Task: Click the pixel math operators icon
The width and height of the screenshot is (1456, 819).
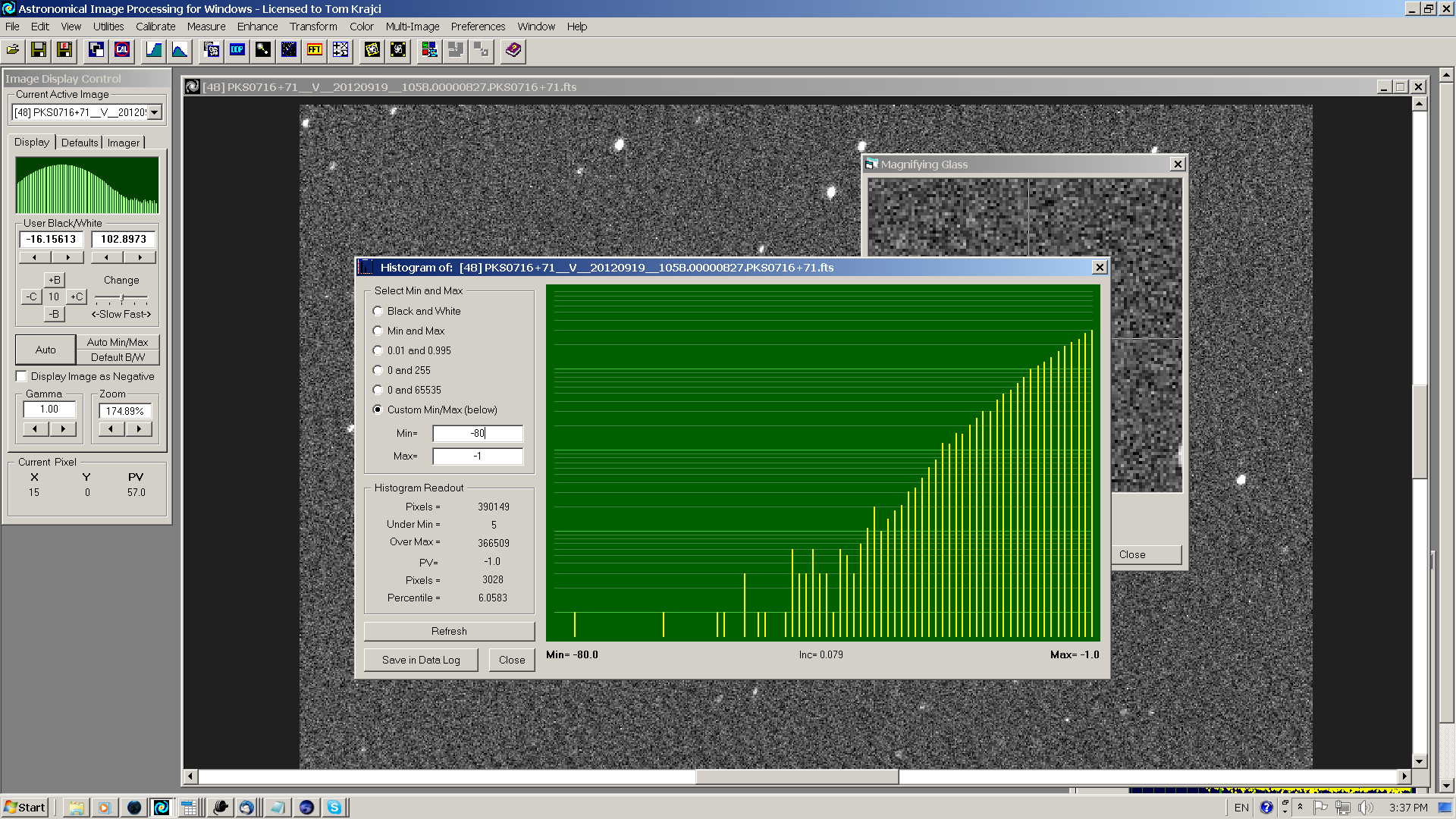Action: pos(340,50)
